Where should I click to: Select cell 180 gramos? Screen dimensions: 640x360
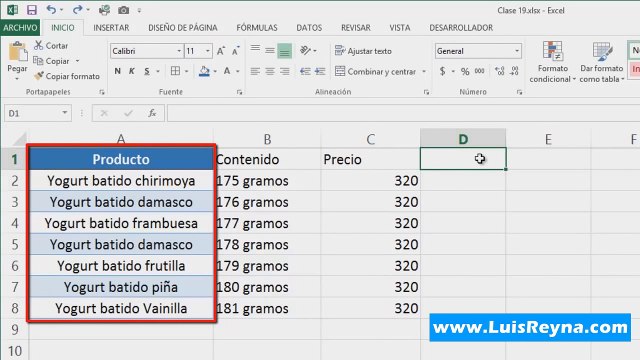point(267,287)
